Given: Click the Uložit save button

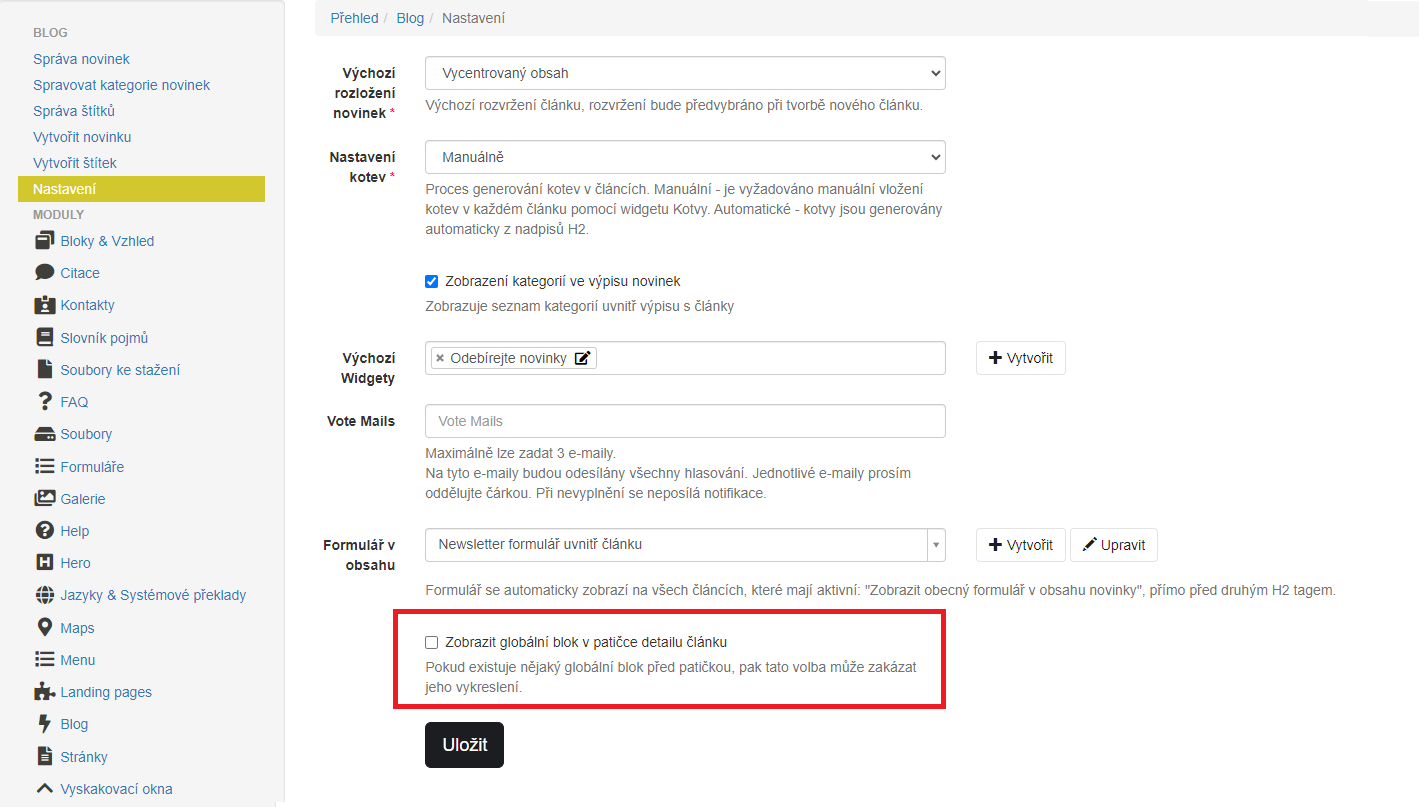Looking at the screenshot, I should pos(464,745).
